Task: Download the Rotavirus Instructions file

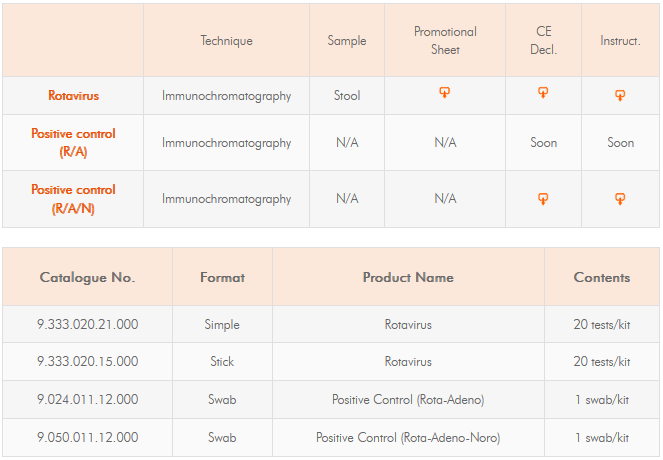Action: click(x=620, y=95)
